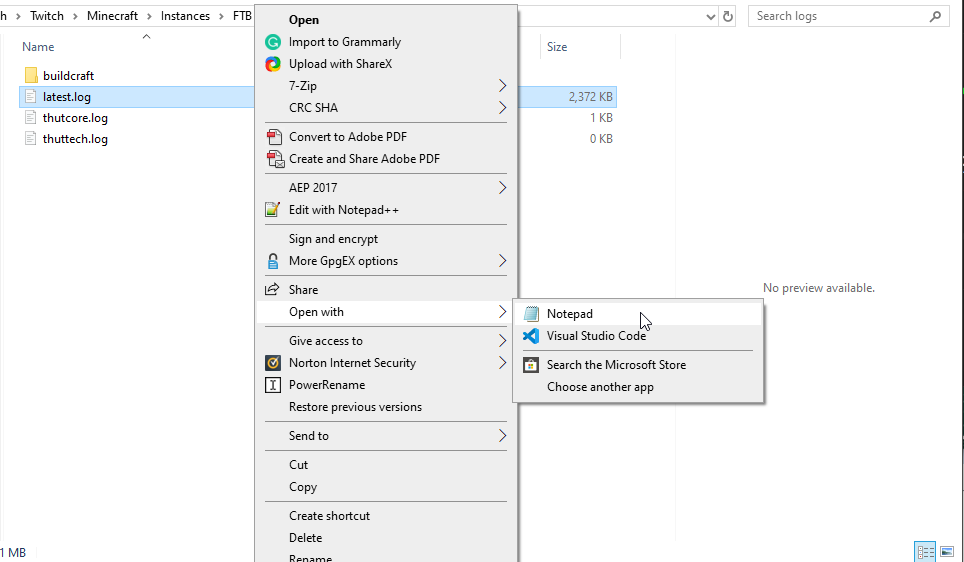Screen dimensions: 964x562
Task: Click the Open with submenu arrow
Action: pyautogui.click(x=502, y=312)
